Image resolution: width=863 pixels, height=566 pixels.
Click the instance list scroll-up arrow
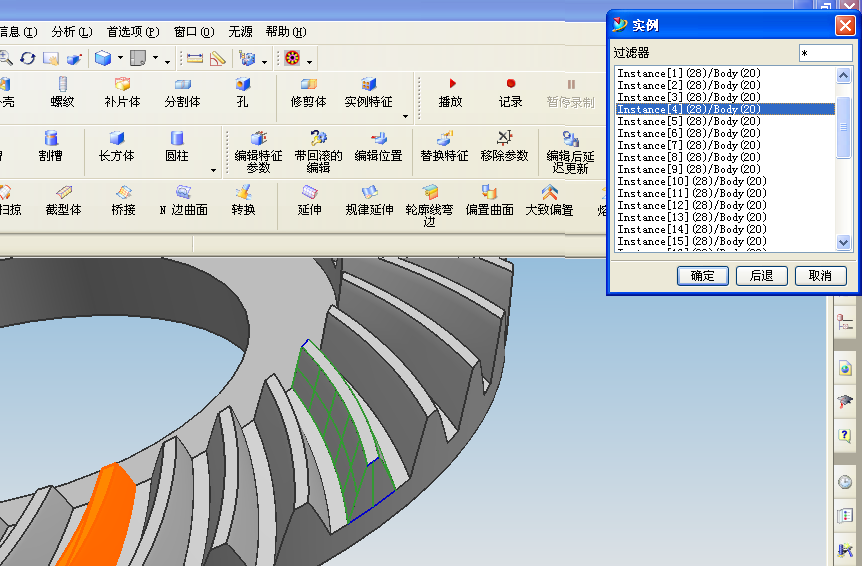843,75
